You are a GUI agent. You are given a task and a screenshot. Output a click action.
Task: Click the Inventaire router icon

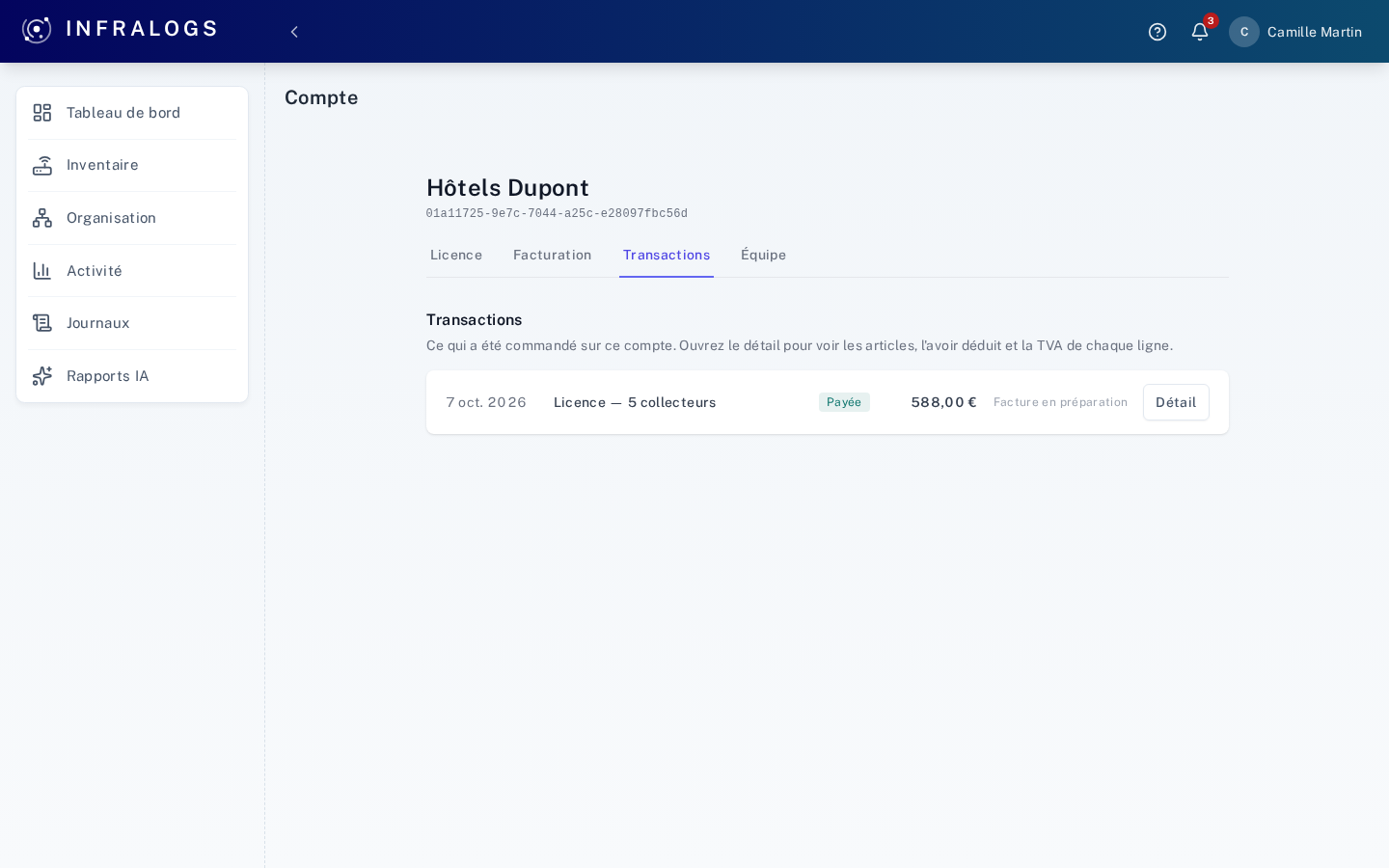[x=42, y=166]
